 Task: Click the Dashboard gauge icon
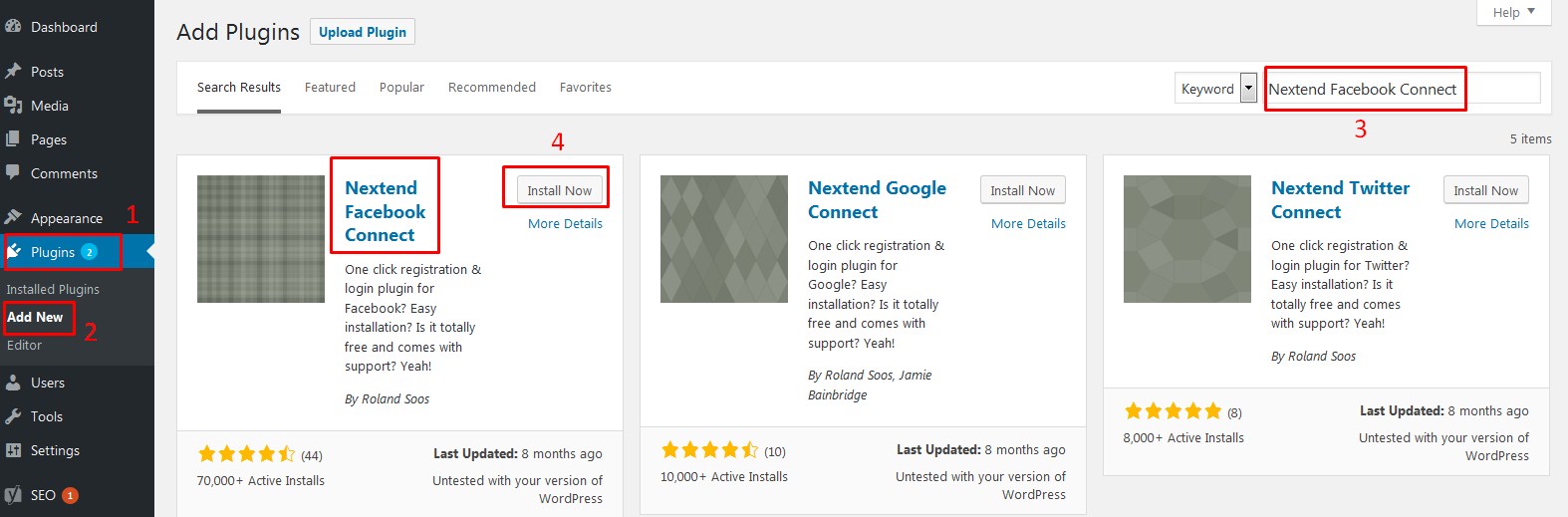click(x=13, y=27)
